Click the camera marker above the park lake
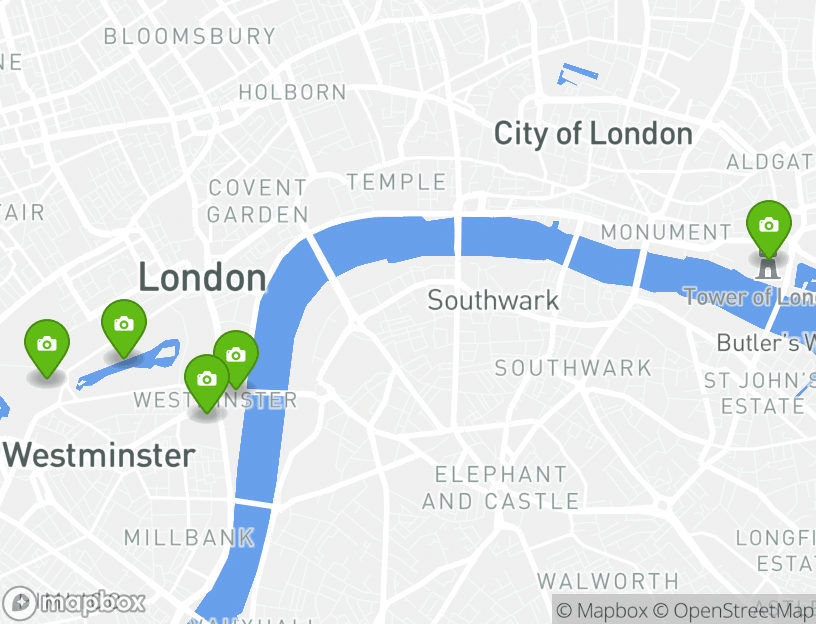 click(124, 328)
